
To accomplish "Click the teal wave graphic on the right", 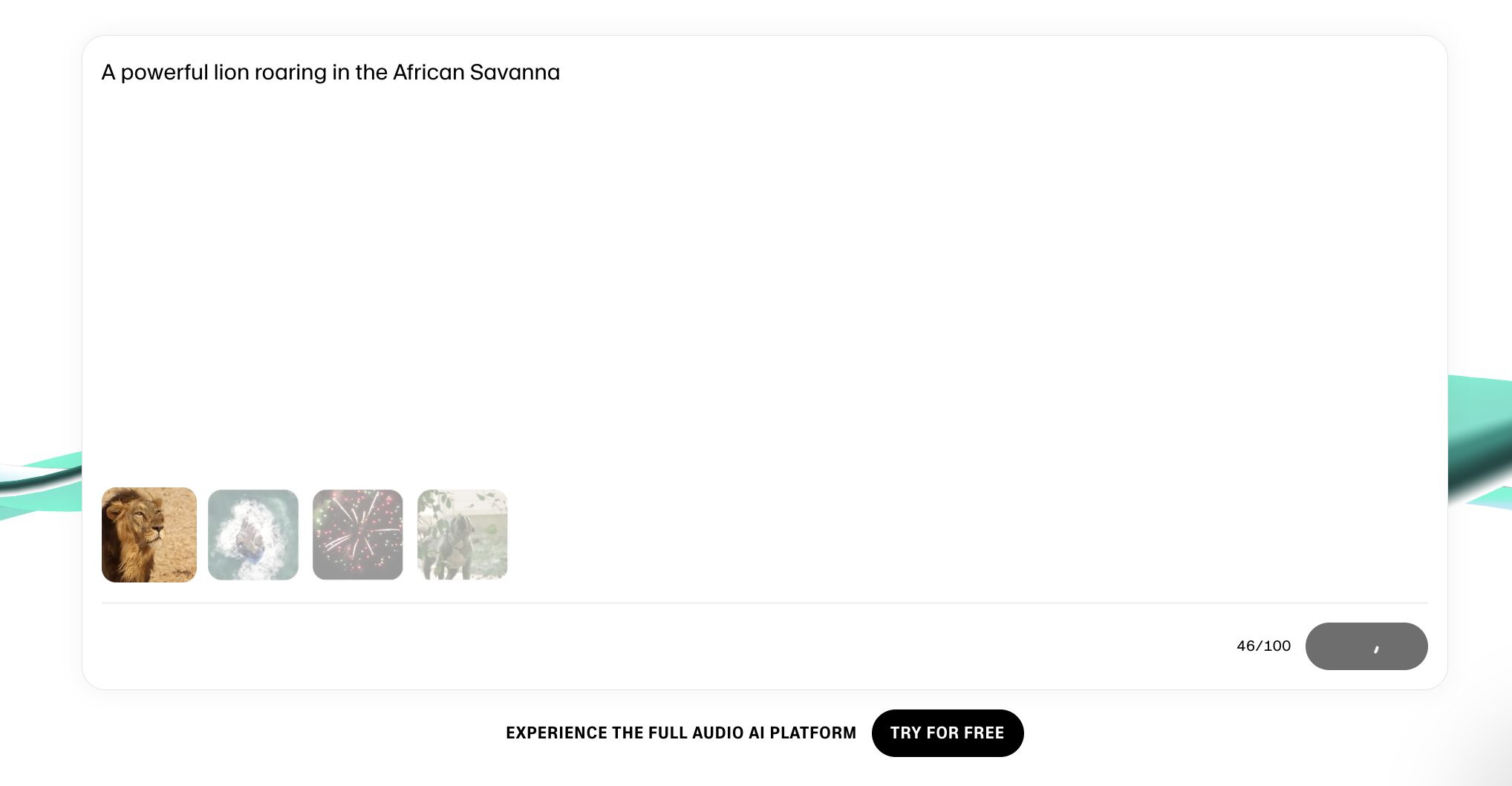I will [x=1478, y=438].
